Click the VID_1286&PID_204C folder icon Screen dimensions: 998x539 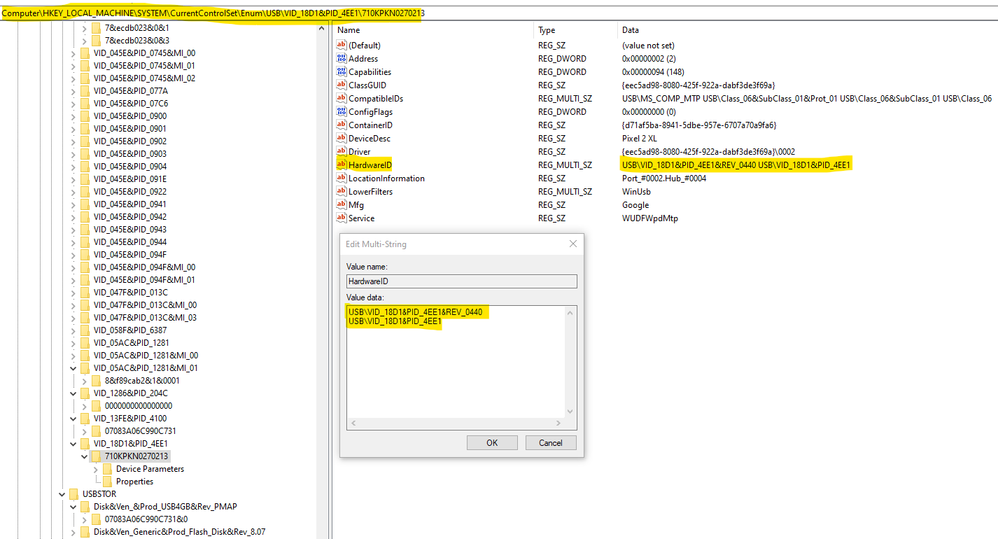tap(85, 393)
